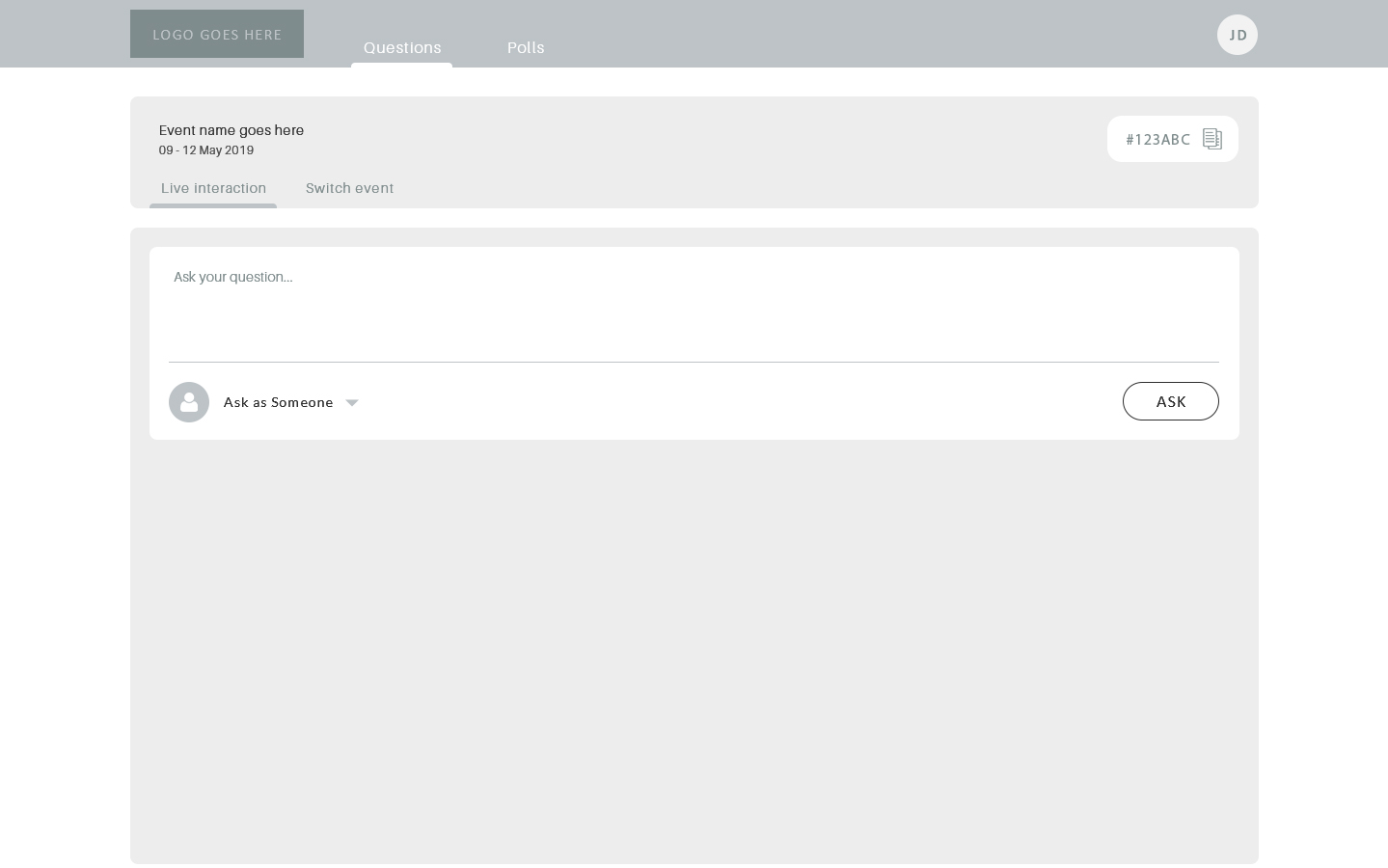The image size is (1388, 868).
Task: Click the white underline beneath Questions tab
Action: pyautogui.click(x=401, y=65)
